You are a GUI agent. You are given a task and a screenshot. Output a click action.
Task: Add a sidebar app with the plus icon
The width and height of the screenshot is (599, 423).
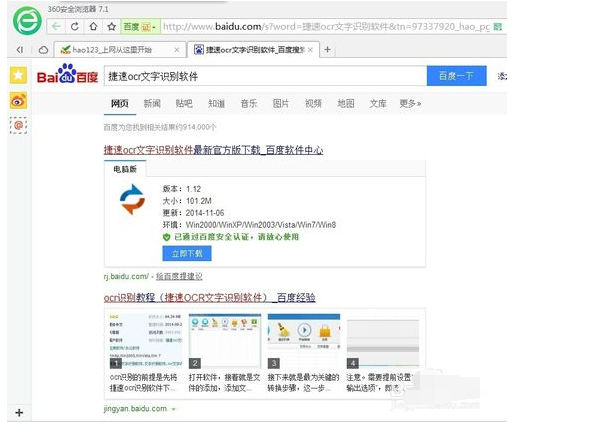point(19,413)
